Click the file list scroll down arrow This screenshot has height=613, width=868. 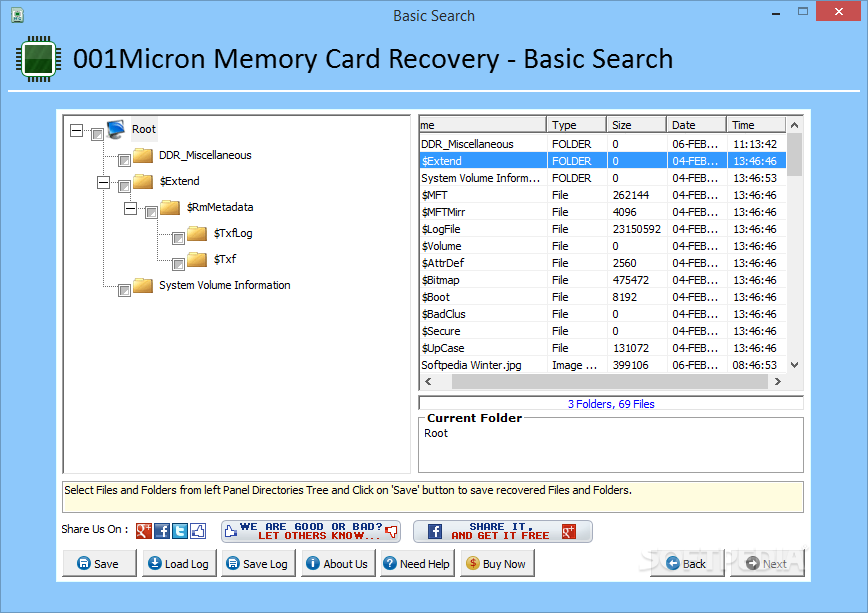(794, 365)
